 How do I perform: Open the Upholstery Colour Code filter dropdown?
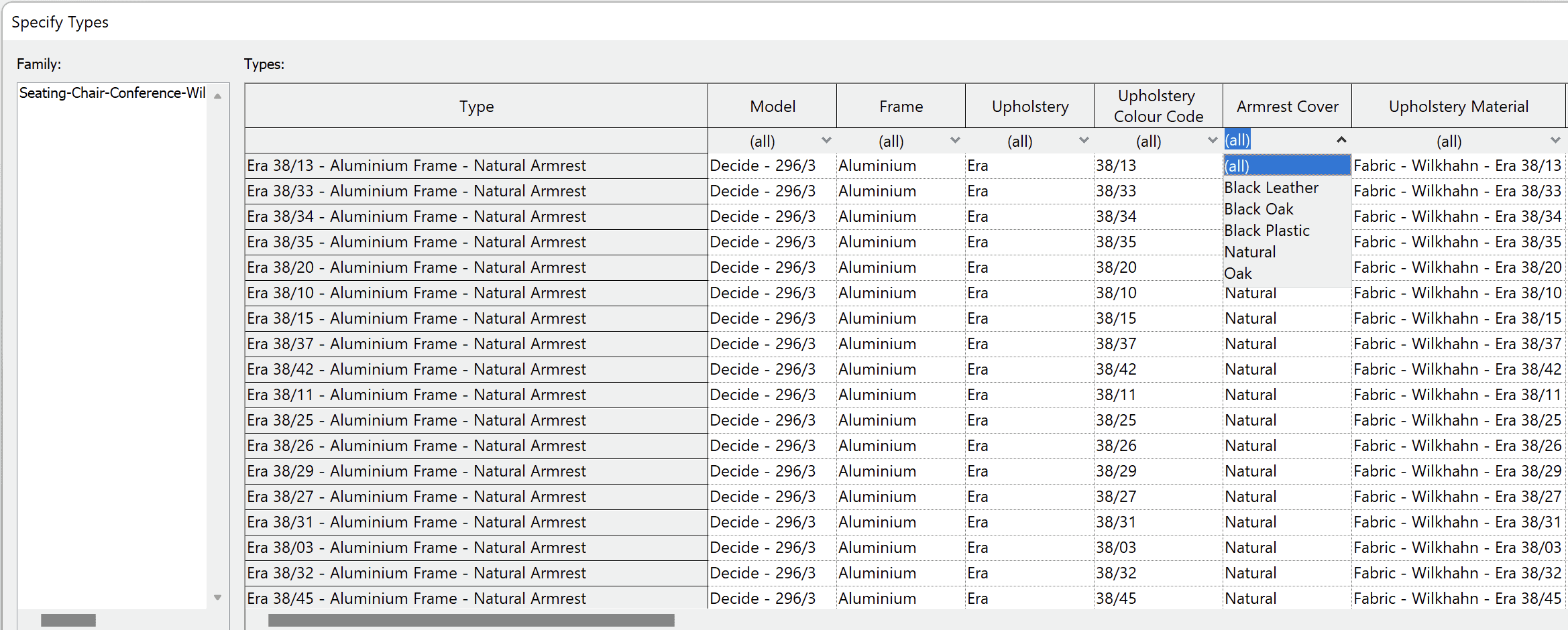click(x=1211, y=141)
